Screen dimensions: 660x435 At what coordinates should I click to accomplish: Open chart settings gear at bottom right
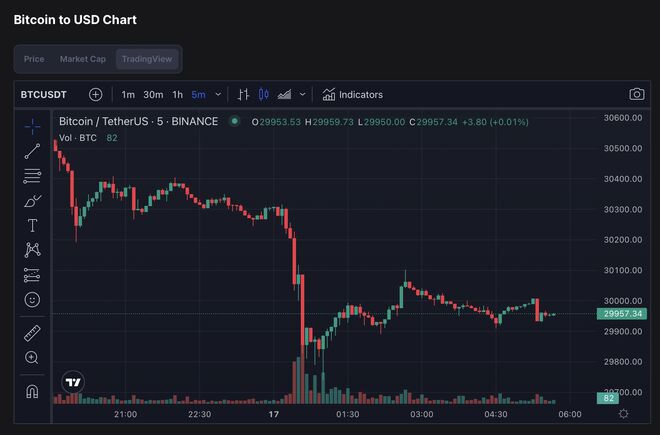[x=624, y=414]
